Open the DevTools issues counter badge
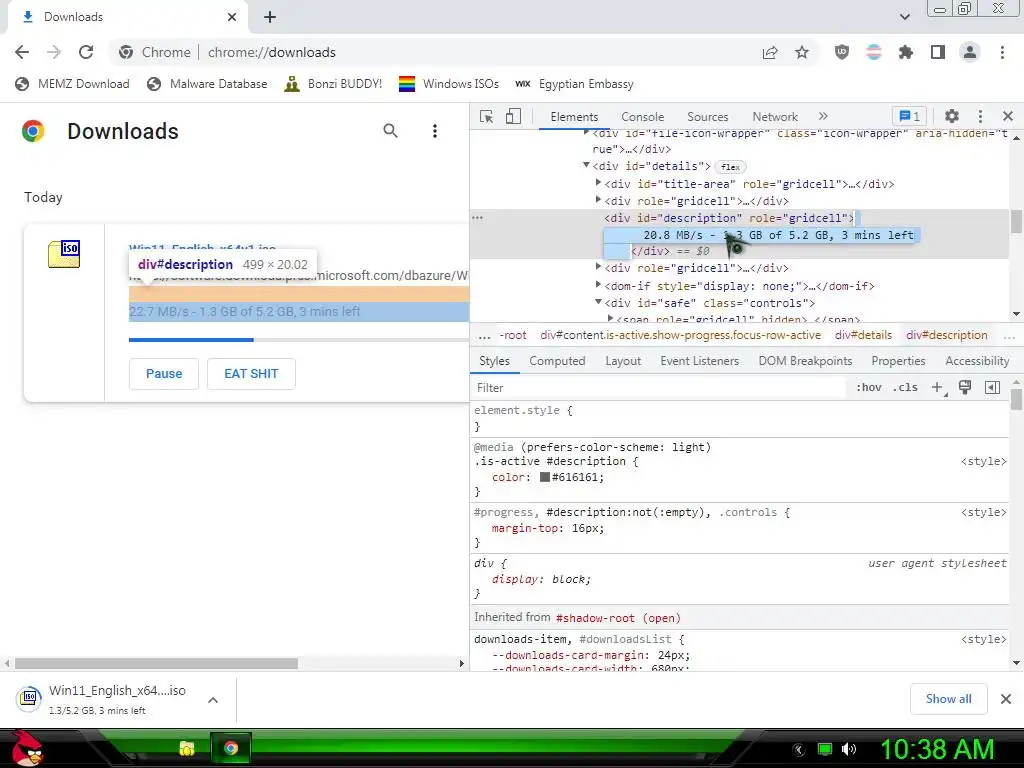The height and width of the screenshot is (768, 1024). tap(909, 116)
